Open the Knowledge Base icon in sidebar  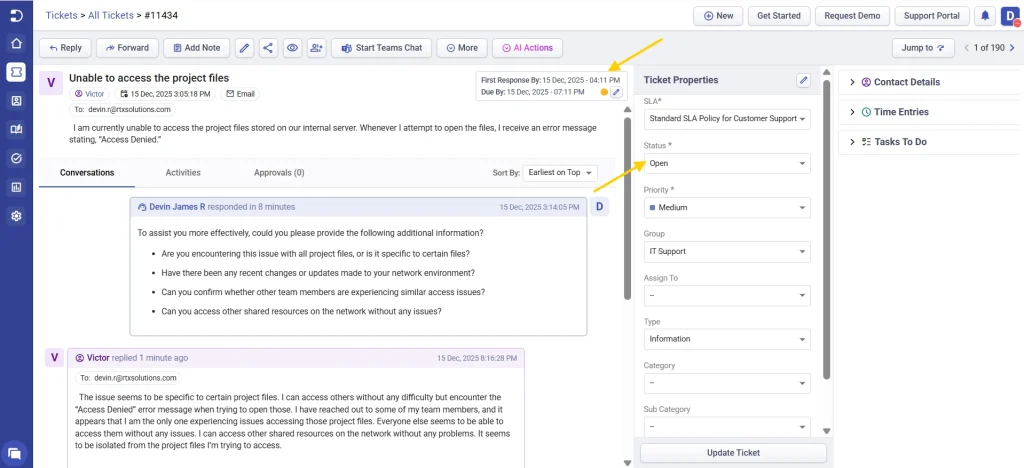16,129
